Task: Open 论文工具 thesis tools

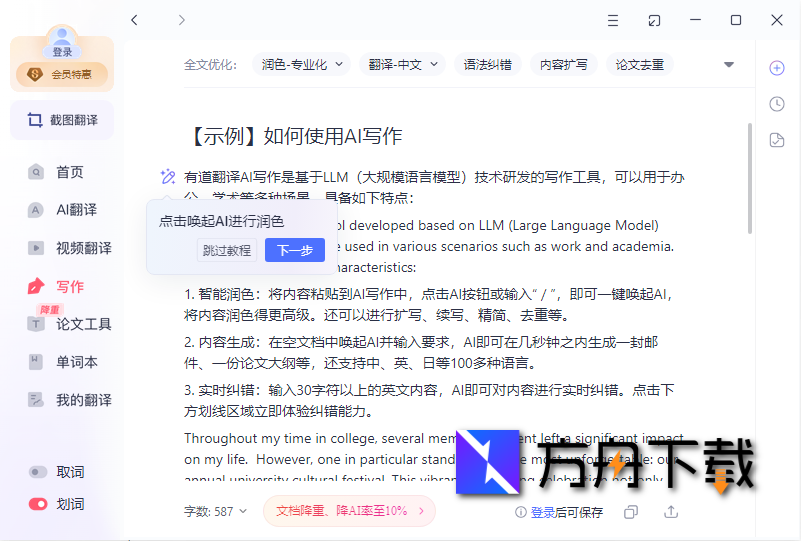Action: [69, 324]
